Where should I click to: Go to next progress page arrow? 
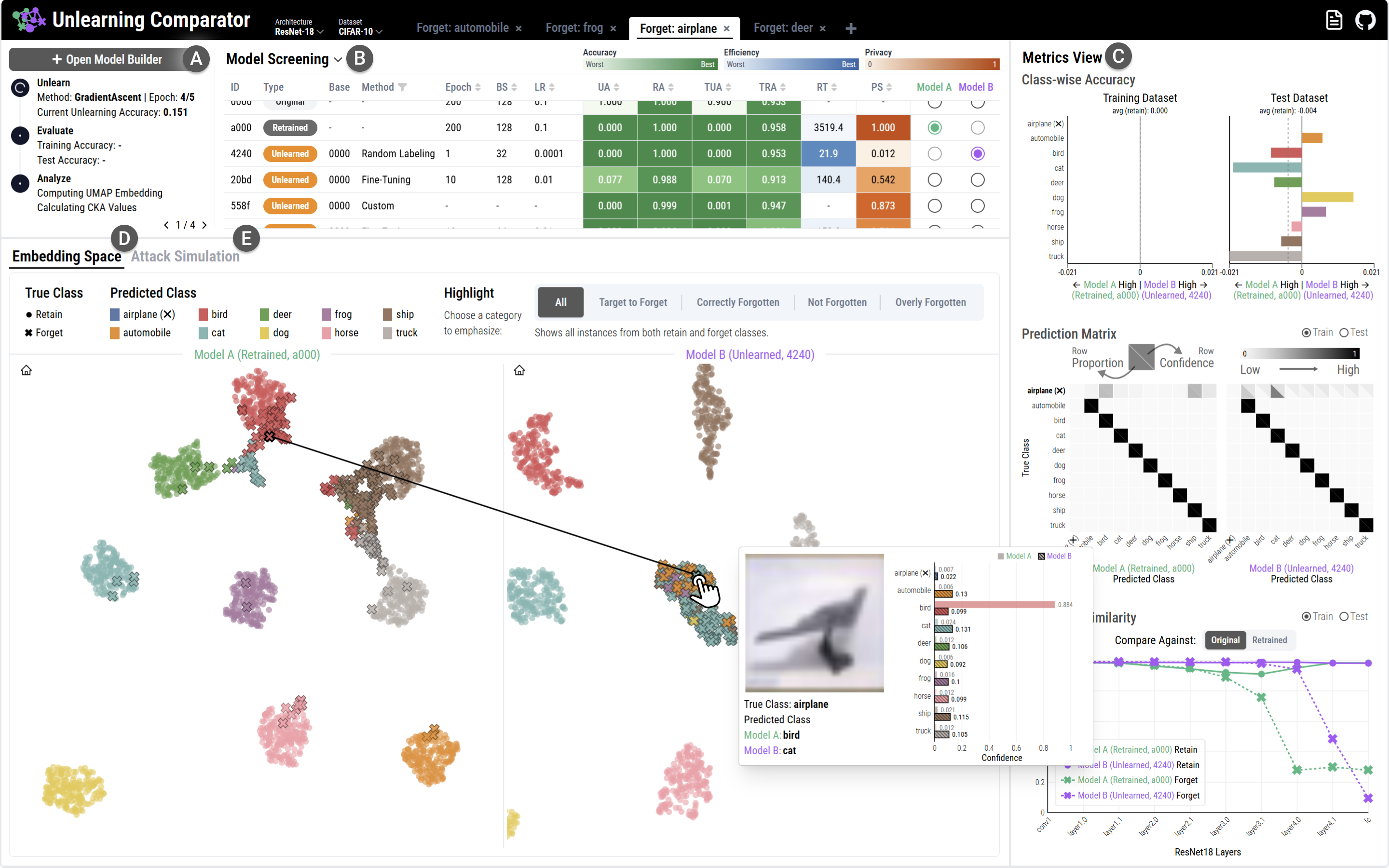(x=204, y=225)
